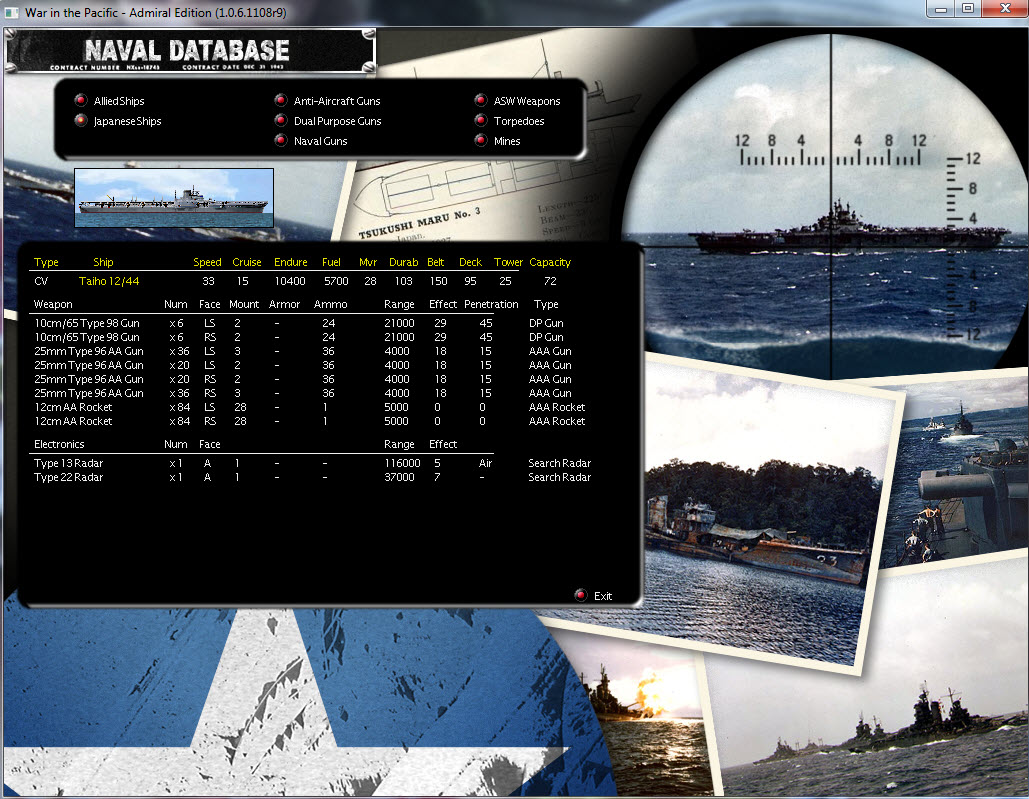Select the 25mm Type 96 AA Gun x36 RS row

303,393
